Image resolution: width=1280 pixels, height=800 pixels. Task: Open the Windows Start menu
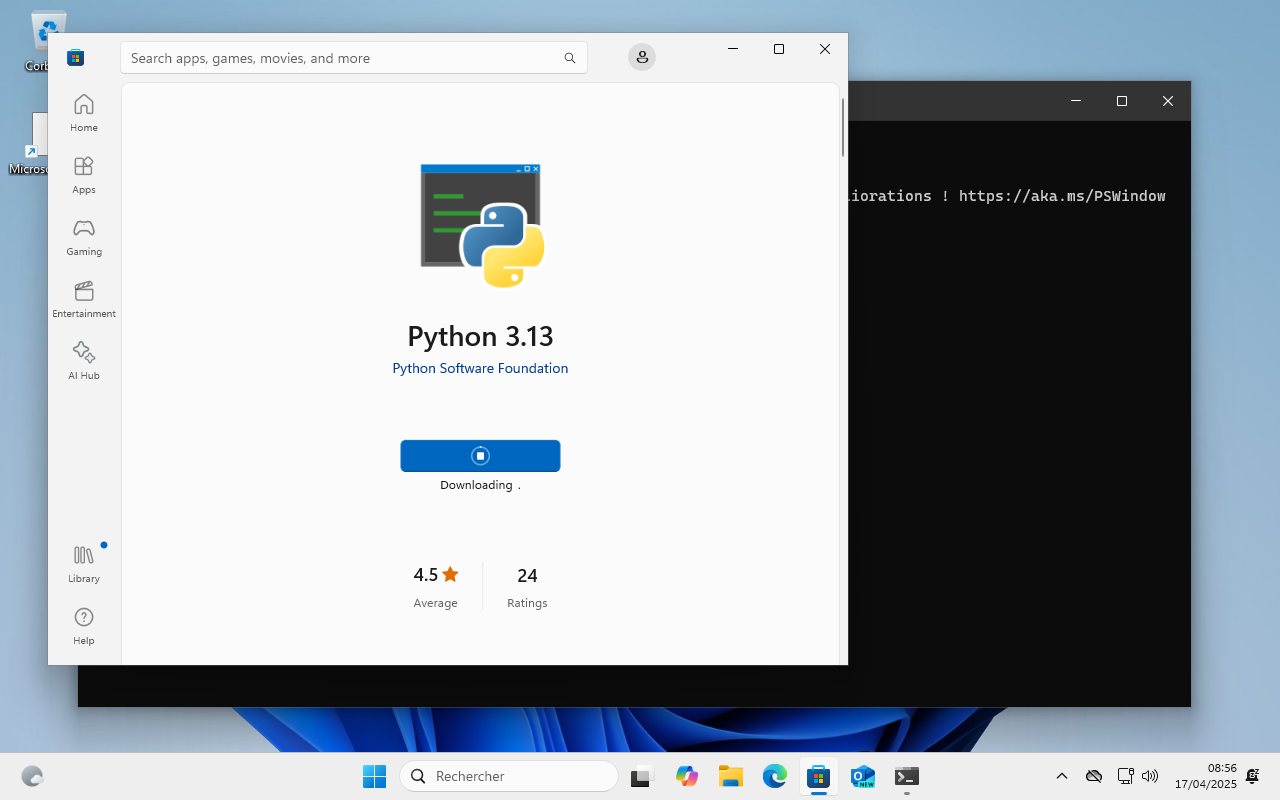374,776
